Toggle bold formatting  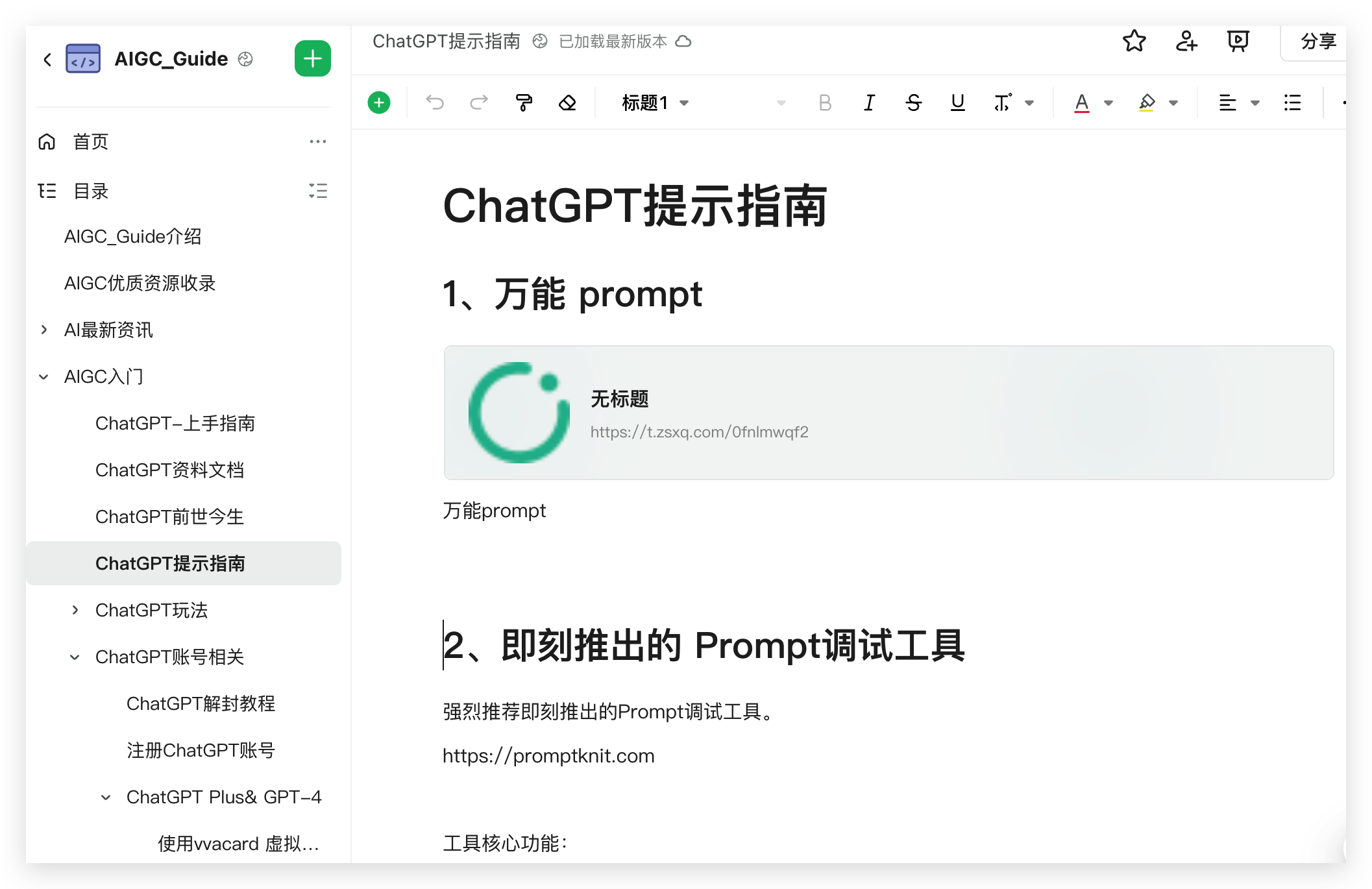point(825,103)
